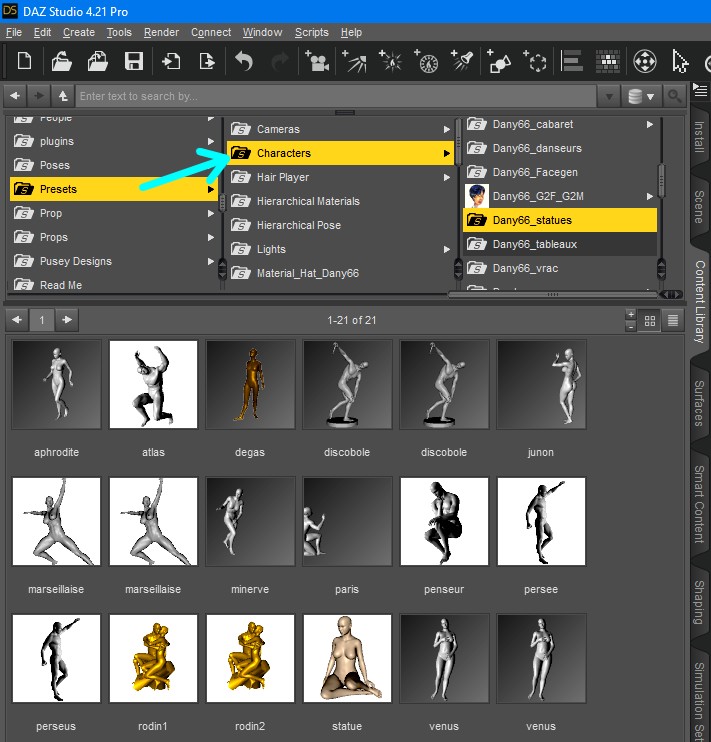Switch to the Smart Content side tab
This screenshot has width=711, height=742.
pos(700,504)
